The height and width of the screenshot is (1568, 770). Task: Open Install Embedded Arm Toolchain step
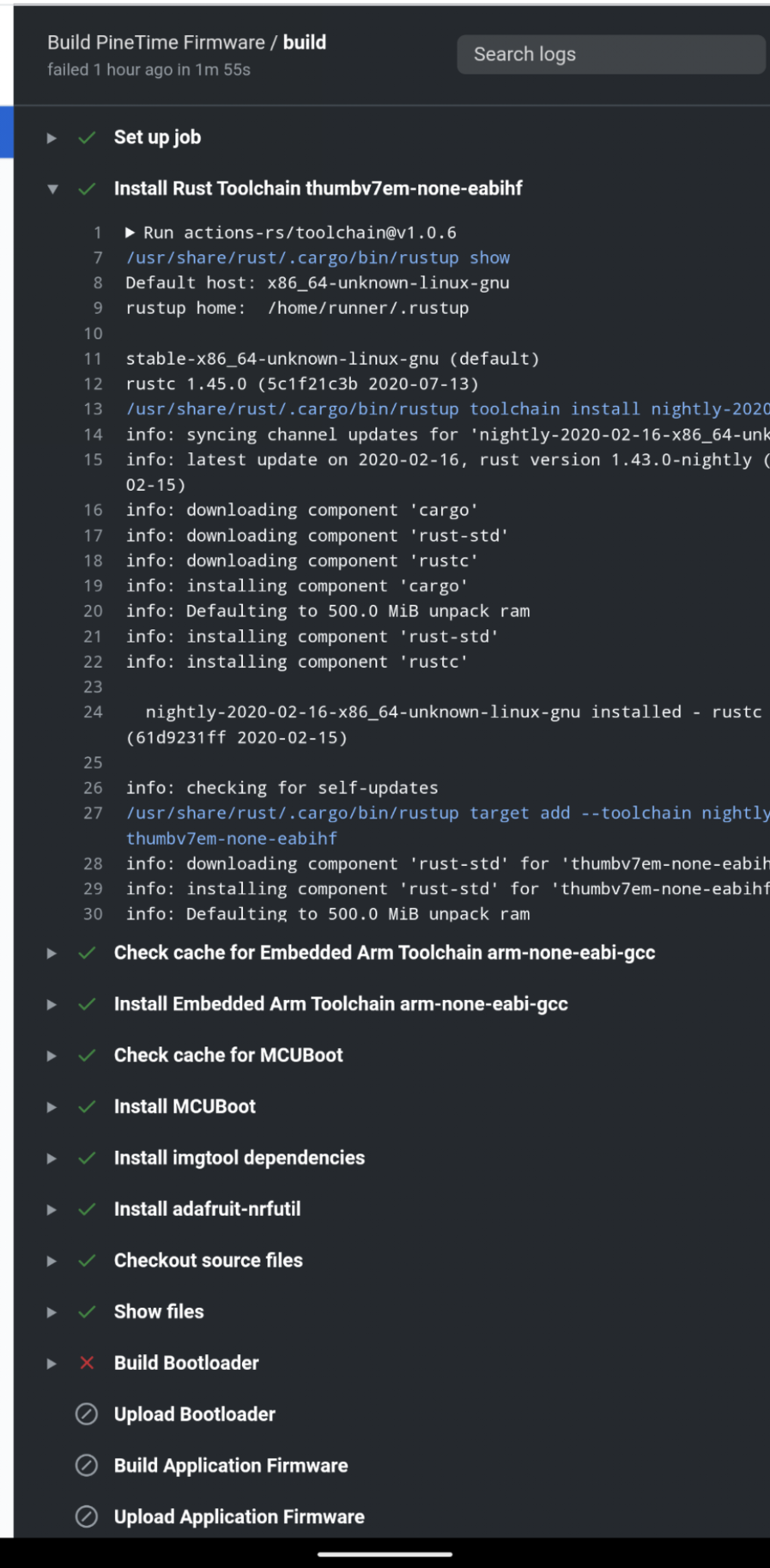coord(341,1004)
